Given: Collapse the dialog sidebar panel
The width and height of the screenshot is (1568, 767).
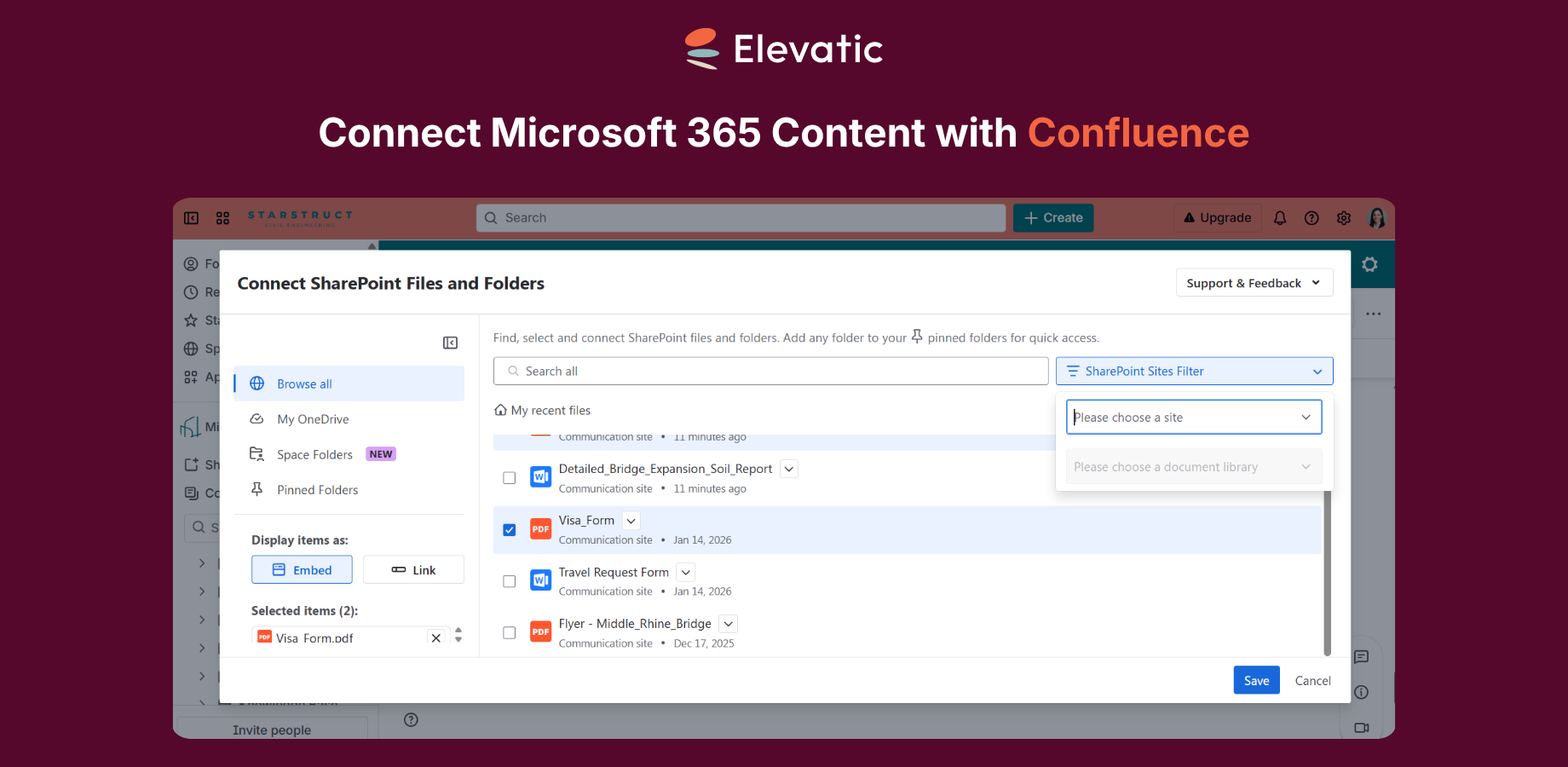Looking at the screenshot, I should click(x=450, y=343).
